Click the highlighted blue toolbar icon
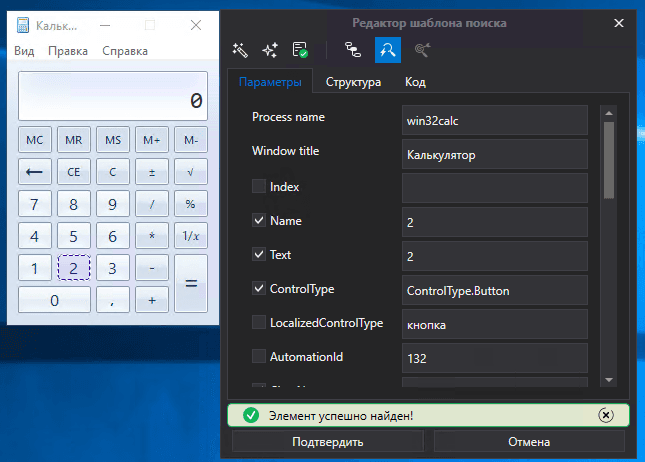The width and height of the screenshot is (645, 462). 387,49
